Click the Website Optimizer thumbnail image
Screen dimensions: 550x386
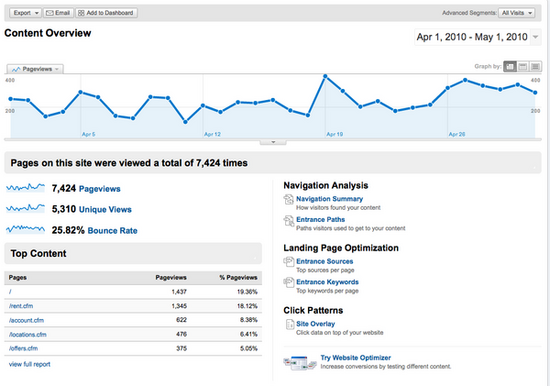click(300, 363)
